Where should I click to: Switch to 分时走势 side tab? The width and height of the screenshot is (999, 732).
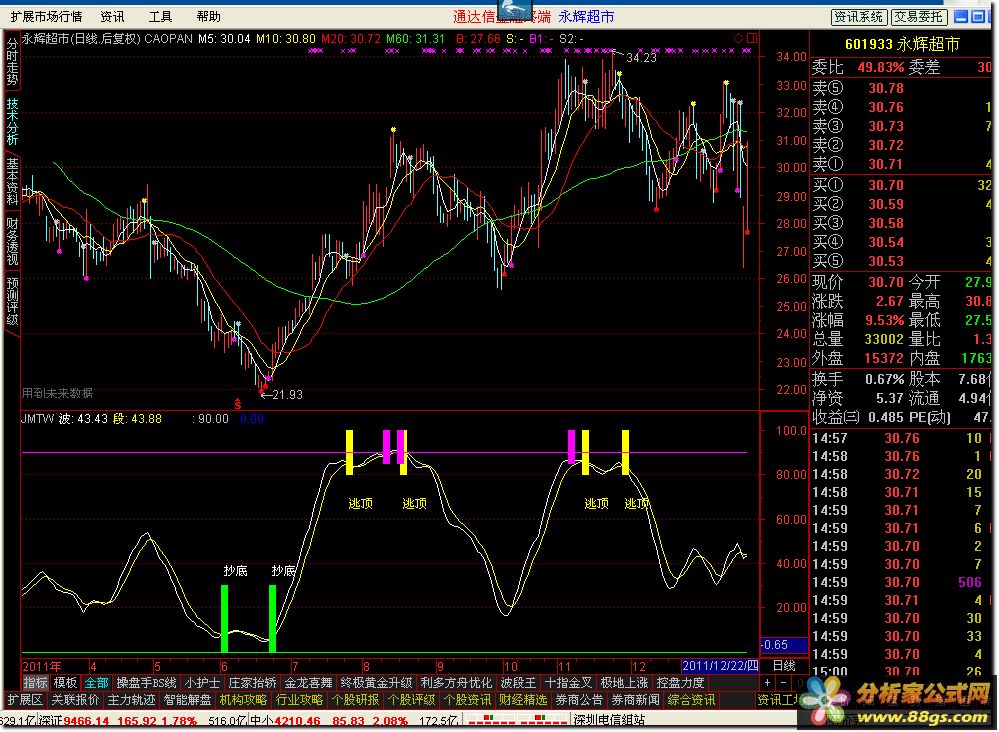(12, 61)
